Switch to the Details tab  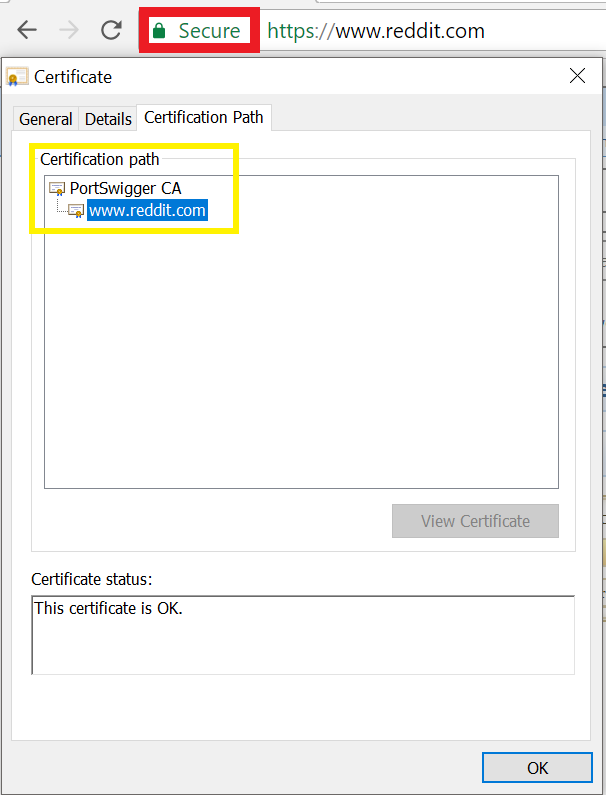(108, 119)
